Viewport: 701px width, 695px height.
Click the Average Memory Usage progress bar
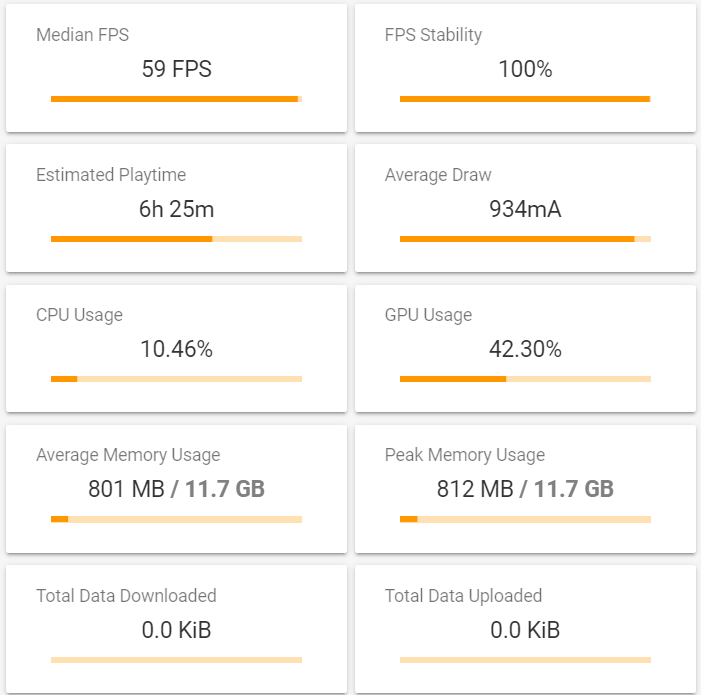tap(176, 519)
